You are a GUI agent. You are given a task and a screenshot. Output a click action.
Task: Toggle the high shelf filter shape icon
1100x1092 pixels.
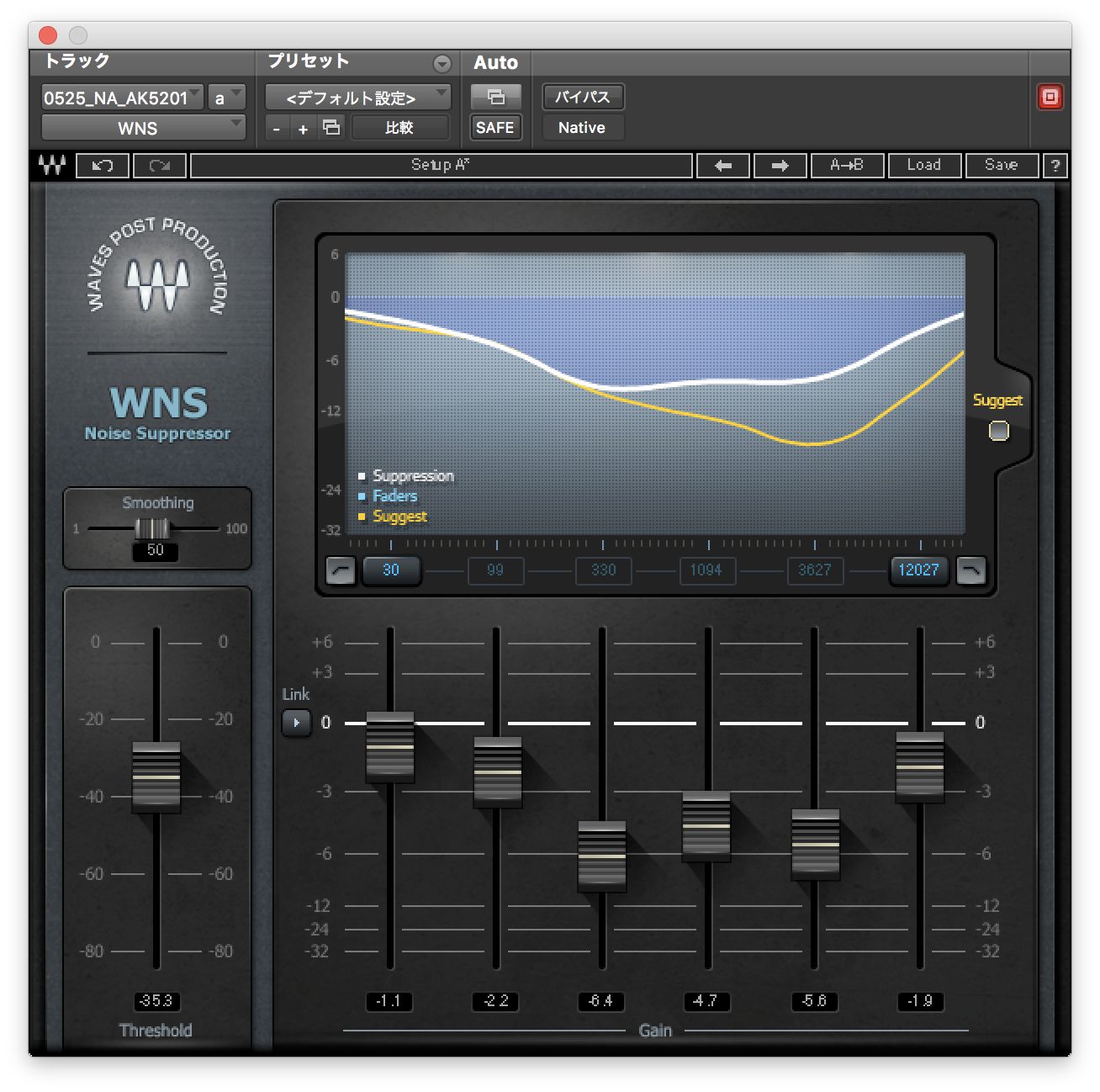click(x=970, y=570)
